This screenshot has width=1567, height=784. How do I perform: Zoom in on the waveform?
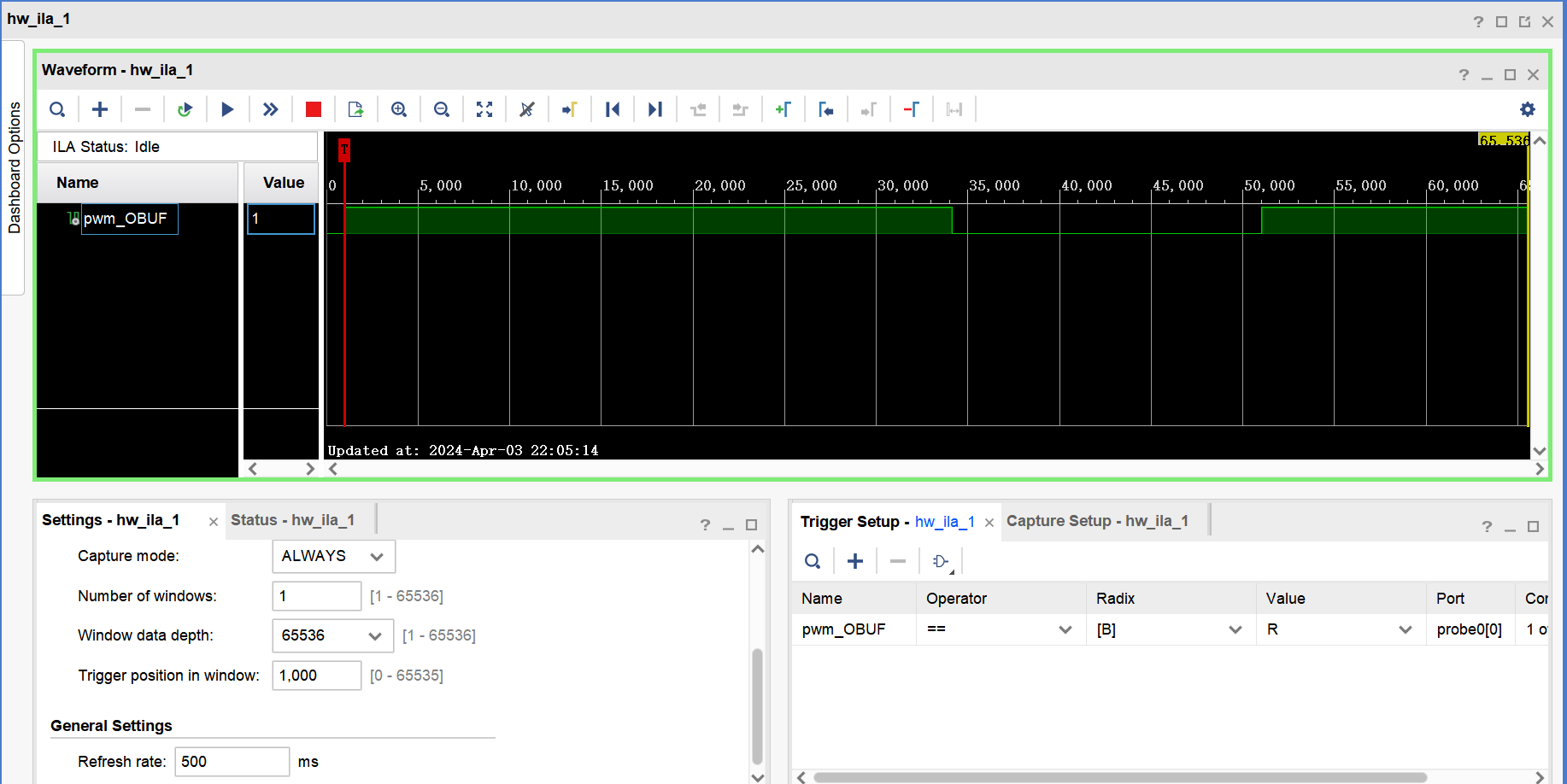(399, 108)
